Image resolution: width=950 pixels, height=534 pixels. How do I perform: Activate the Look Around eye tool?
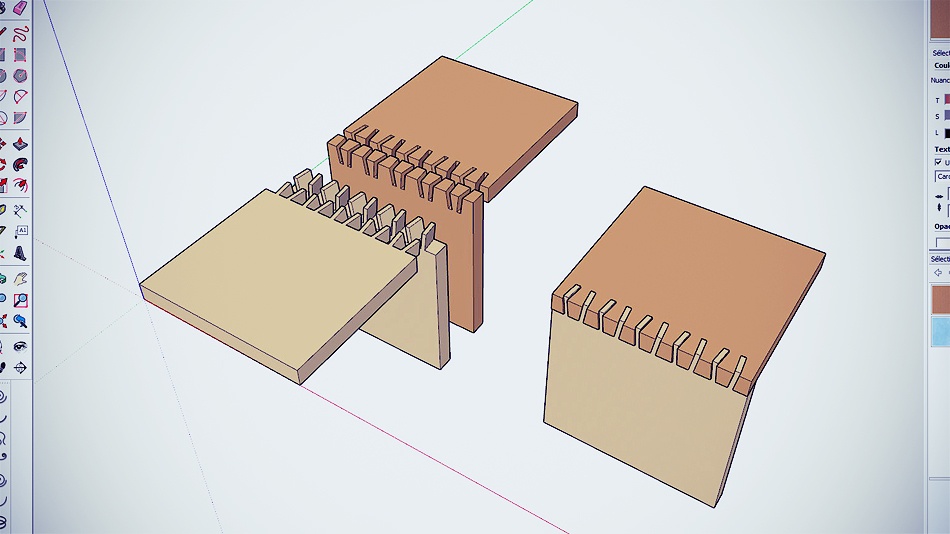[21, 345]
